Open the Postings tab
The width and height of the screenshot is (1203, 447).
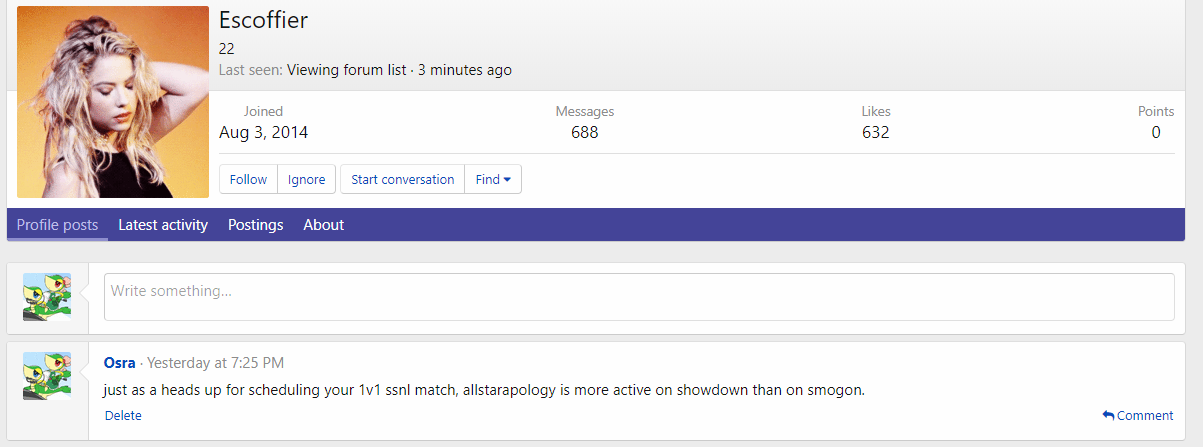tap(255, 225)
